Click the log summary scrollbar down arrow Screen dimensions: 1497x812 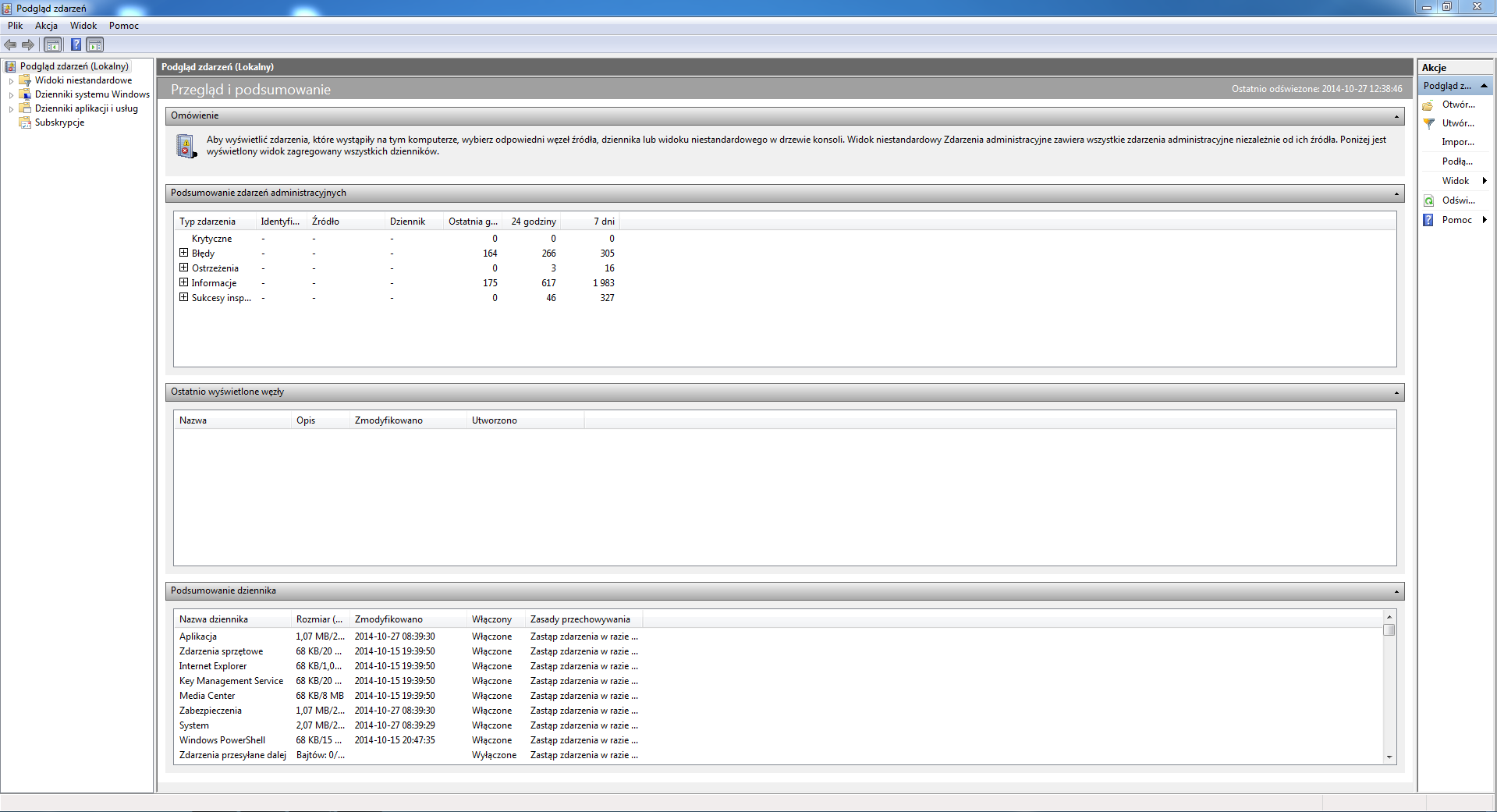pyautogui.click(x=1389, y=757)
